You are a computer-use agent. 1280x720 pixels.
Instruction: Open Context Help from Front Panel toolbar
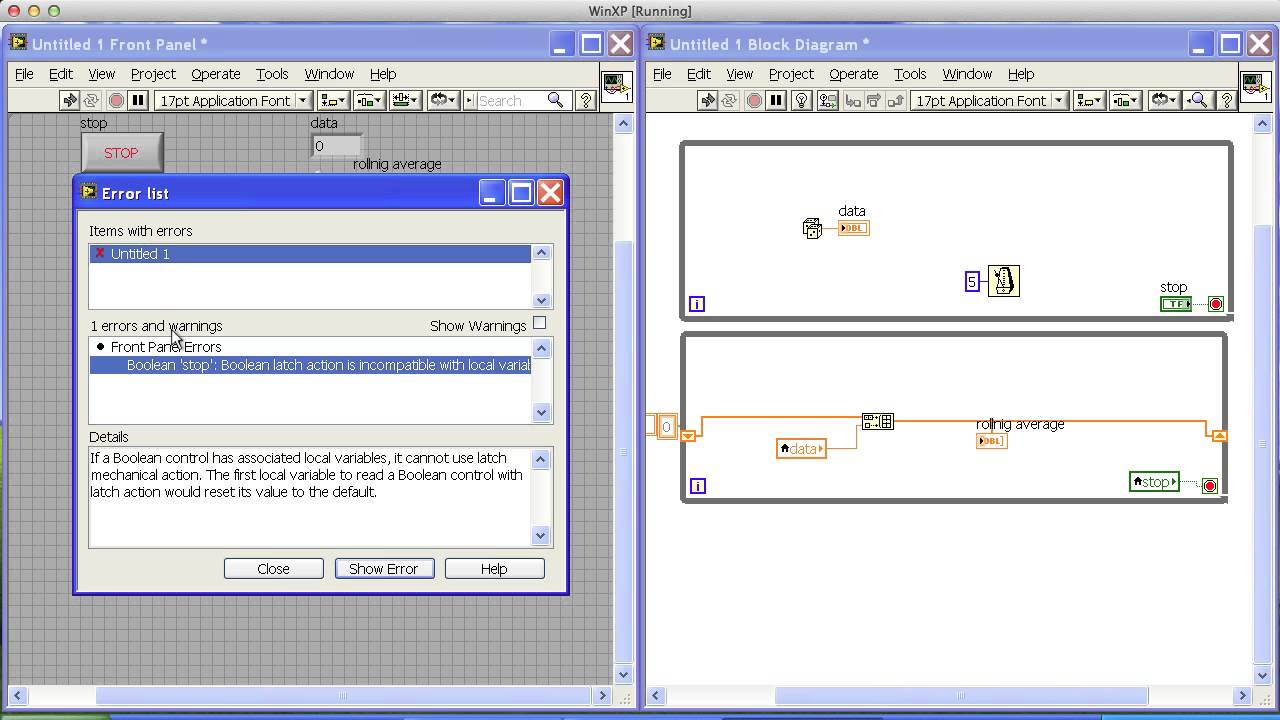coord(586,100)
